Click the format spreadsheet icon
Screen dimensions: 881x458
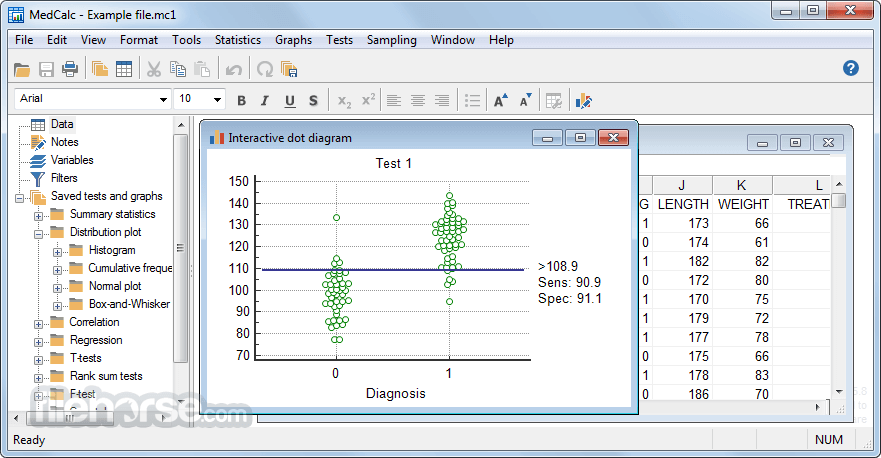(x=553, y=101)
